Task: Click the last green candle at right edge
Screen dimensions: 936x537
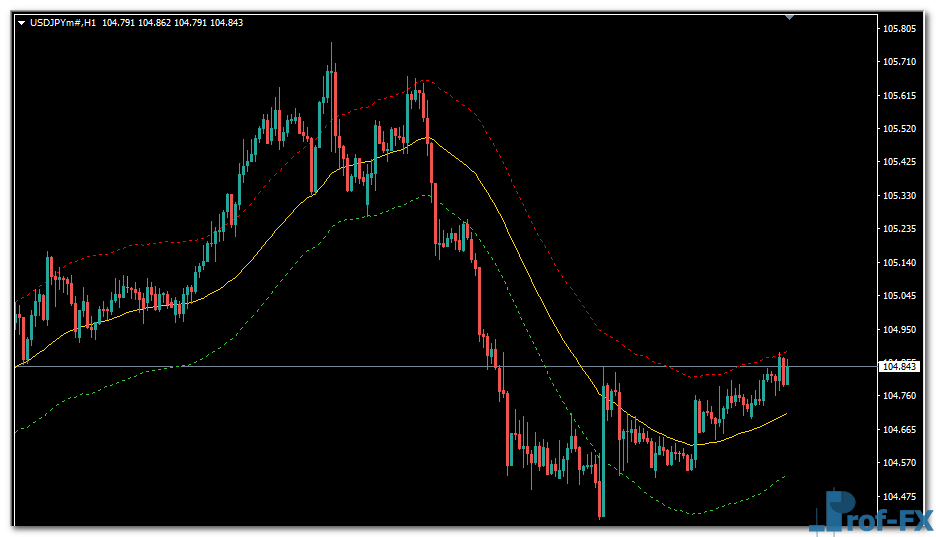Action: 787,373
